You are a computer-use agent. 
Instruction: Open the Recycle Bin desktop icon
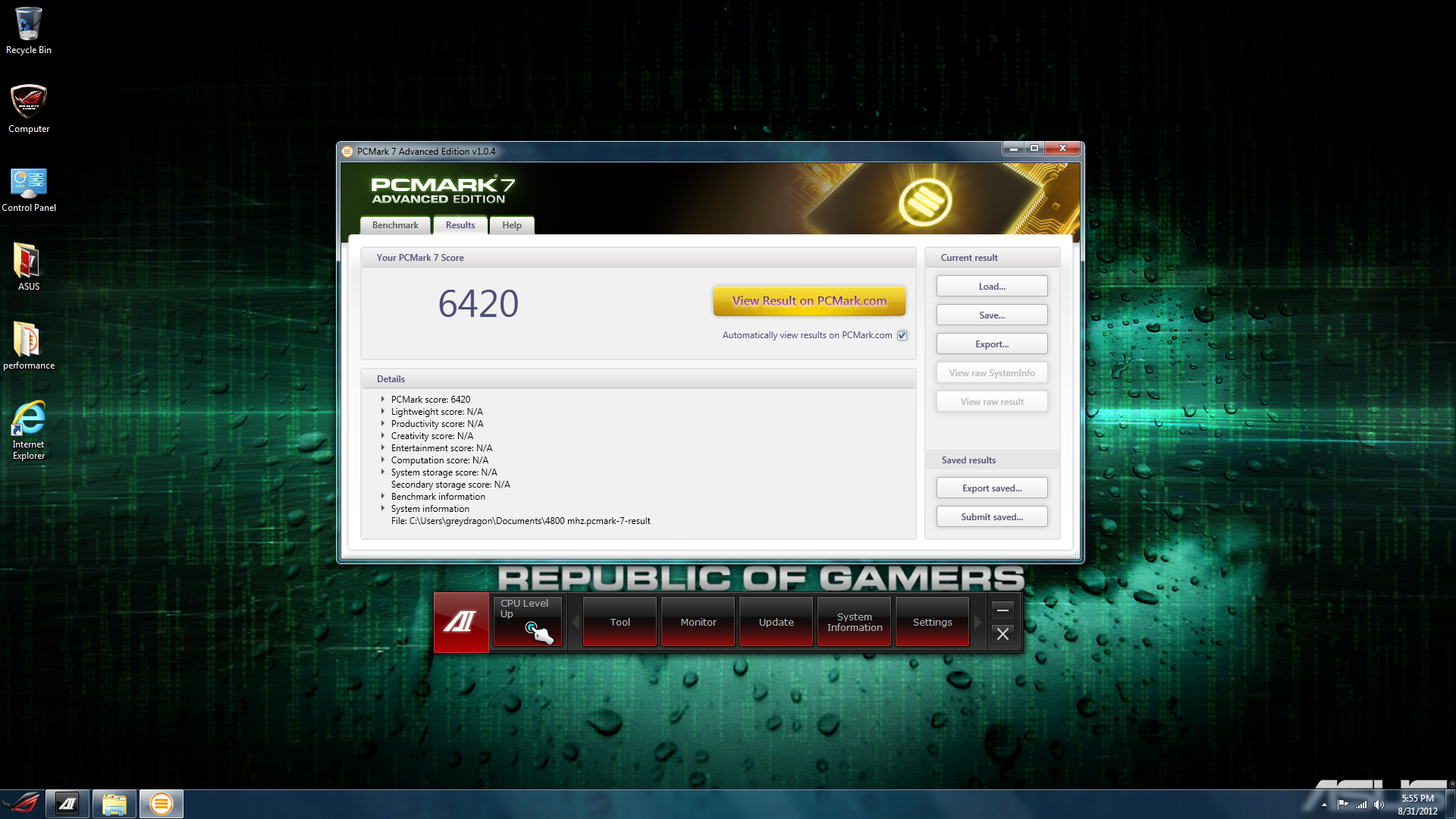tap(28, 30)
